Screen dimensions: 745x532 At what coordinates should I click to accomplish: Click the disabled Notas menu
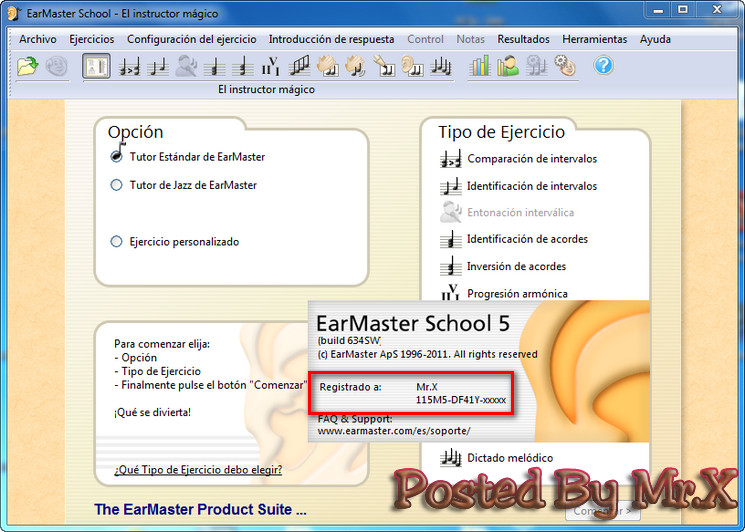point(470,39)
